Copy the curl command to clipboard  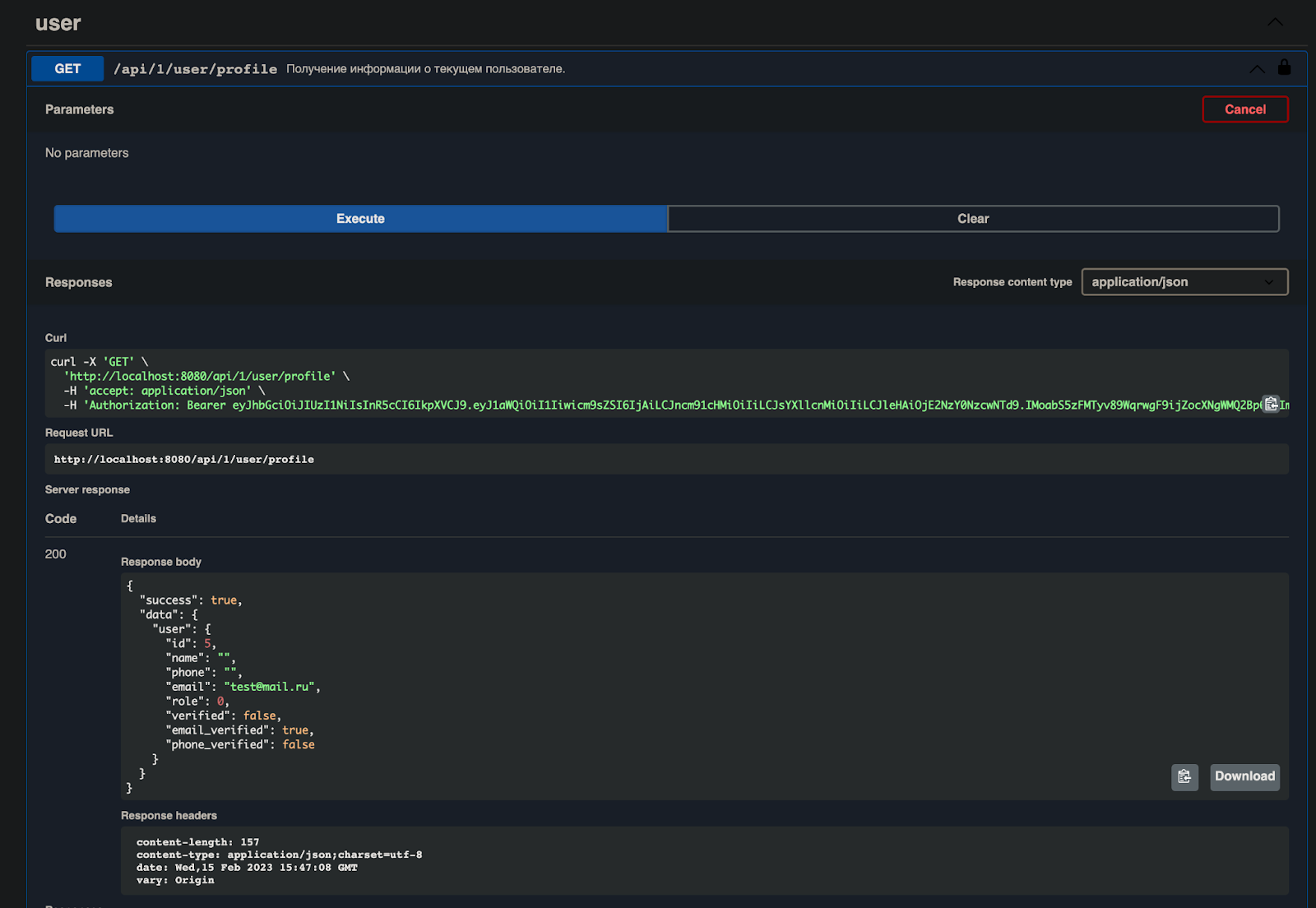pyautogui.click(x=1272, y=404)
